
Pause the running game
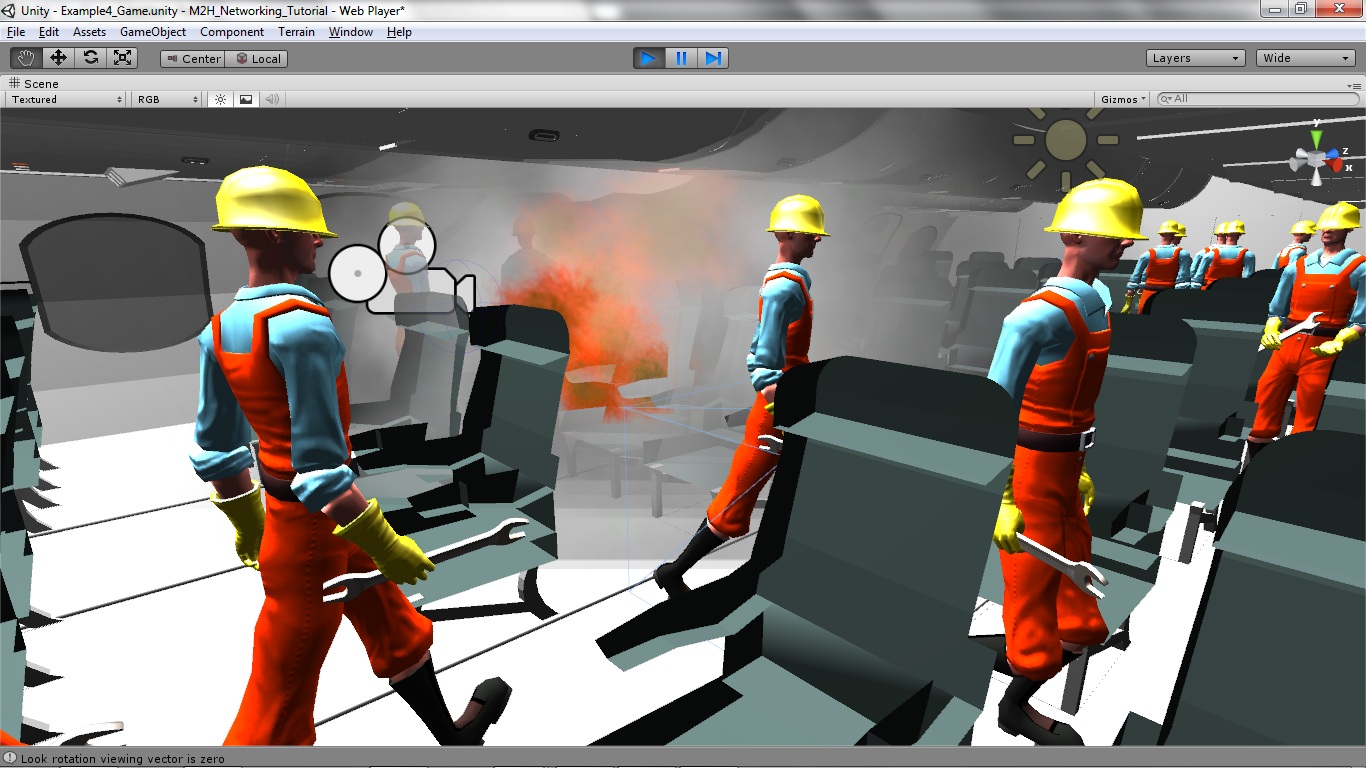tap(681, 58)
